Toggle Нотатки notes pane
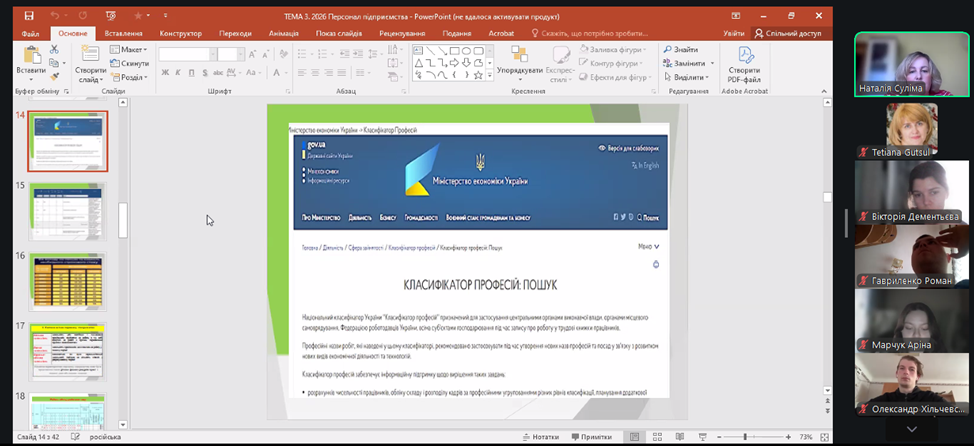Screen dimensions: 974x446 pos(541,437)
